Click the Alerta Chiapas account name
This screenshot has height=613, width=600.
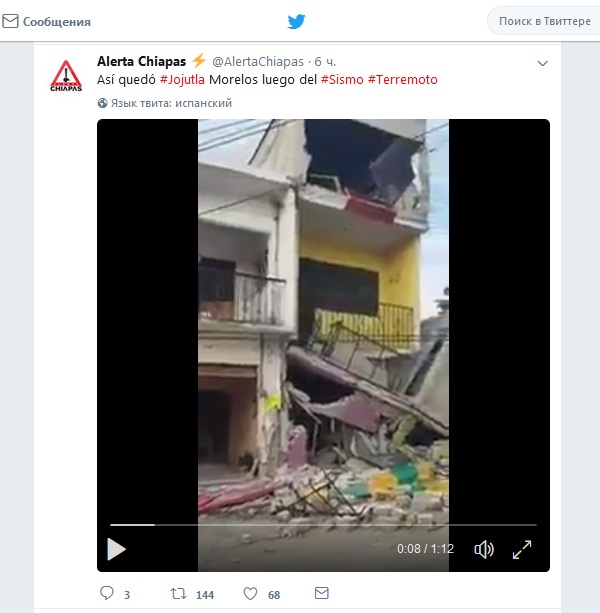pyautogui.click(x=141, y=61)
